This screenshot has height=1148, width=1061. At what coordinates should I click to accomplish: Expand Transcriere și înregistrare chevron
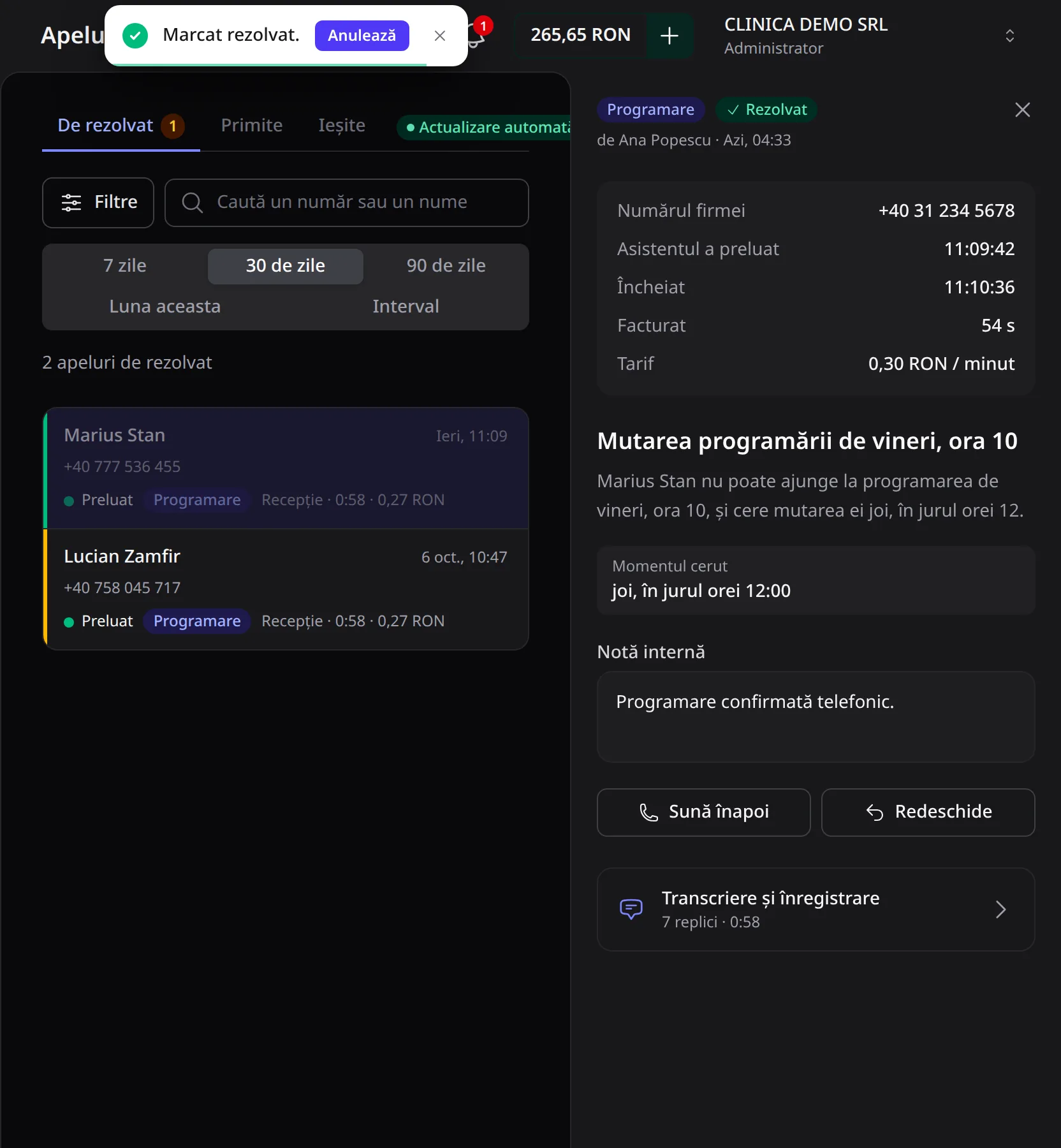(x=1001, y=909)
